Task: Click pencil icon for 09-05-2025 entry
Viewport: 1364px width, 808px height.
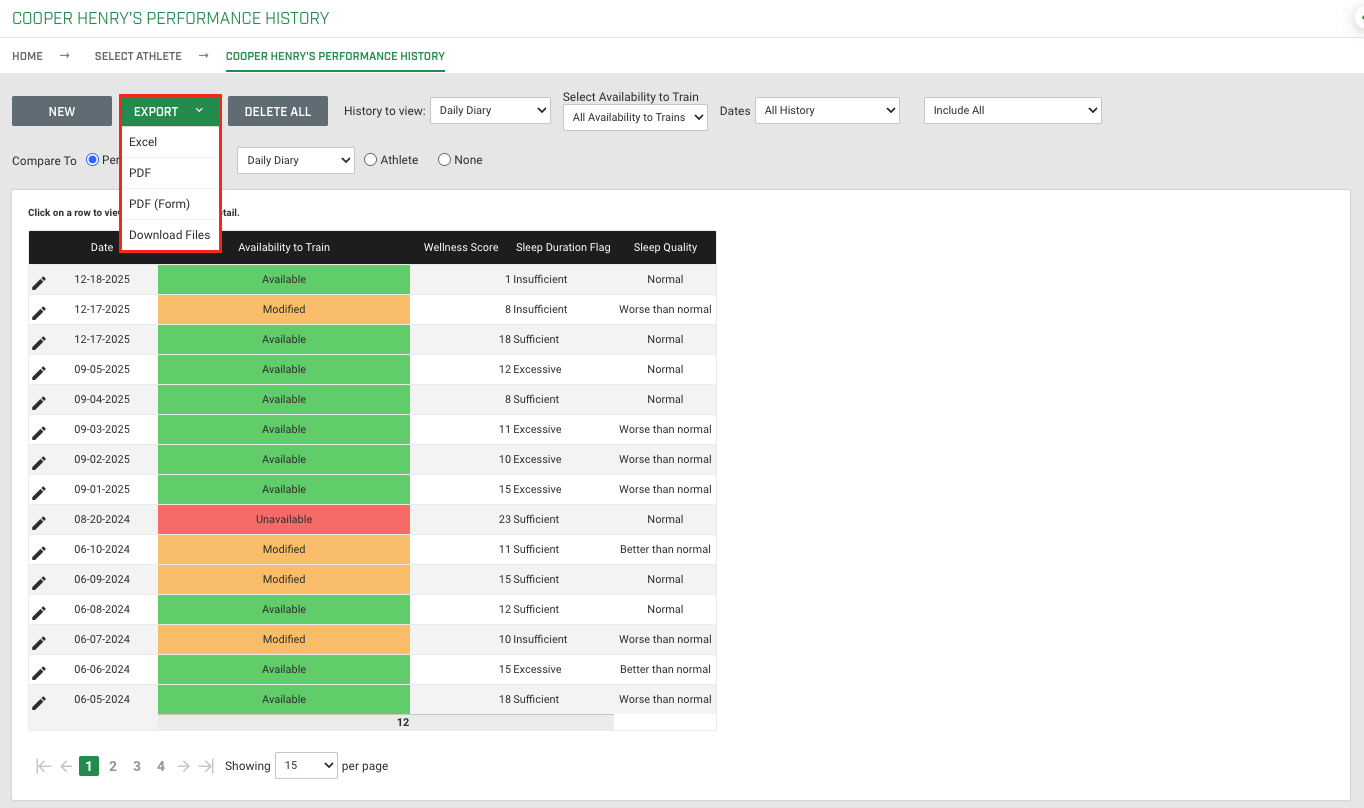Action: click(x=39, y=373)
